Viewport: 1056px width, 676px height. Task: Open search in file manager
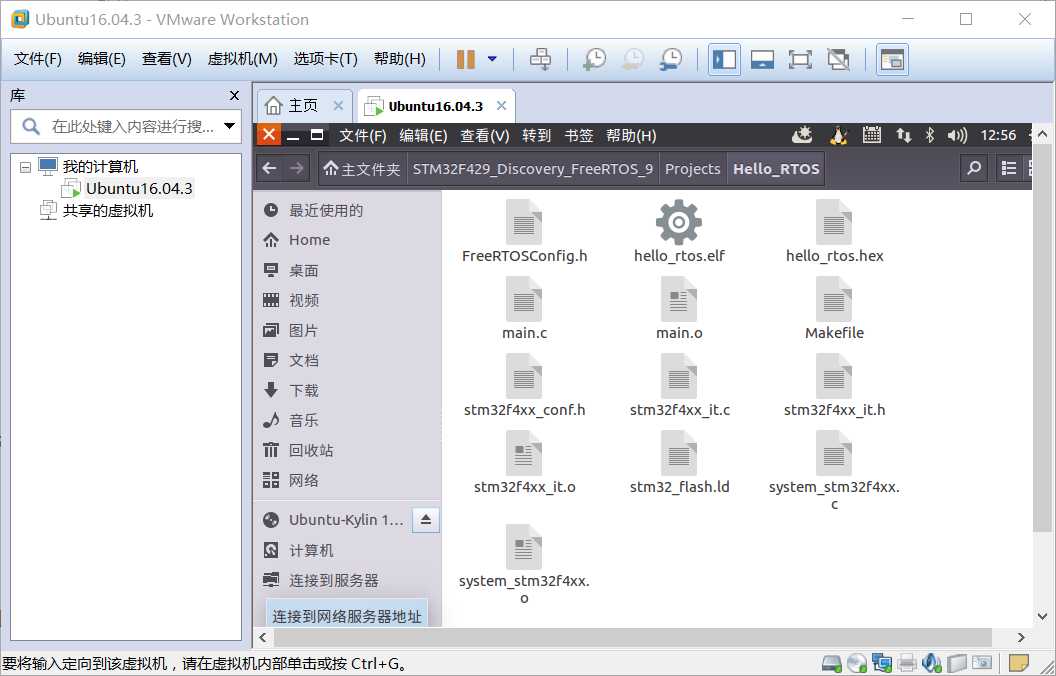[x=974, y=168]
